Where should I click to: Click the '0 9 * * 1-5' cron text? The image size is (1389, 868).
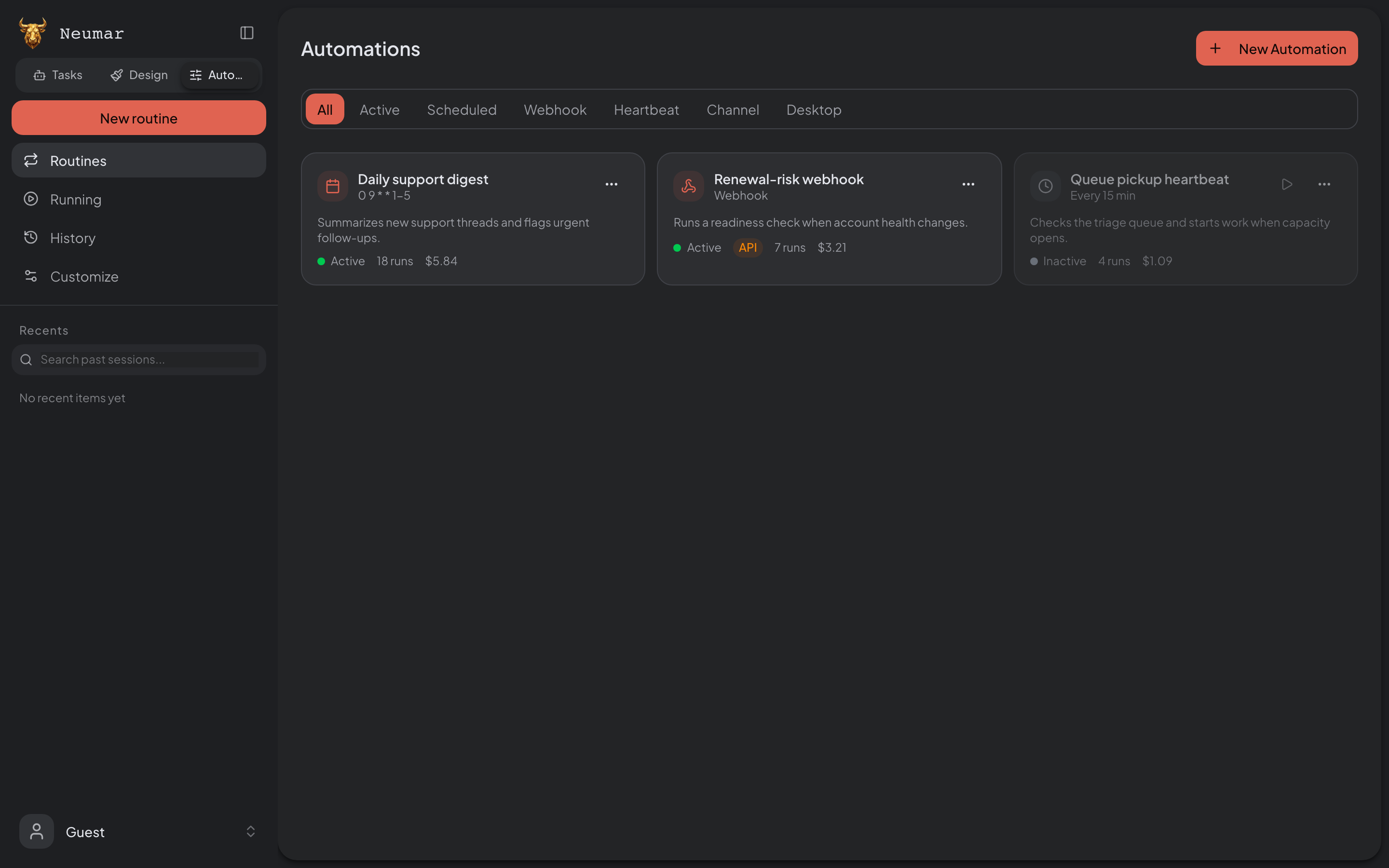pyautogui.click(x=384, y=196)
